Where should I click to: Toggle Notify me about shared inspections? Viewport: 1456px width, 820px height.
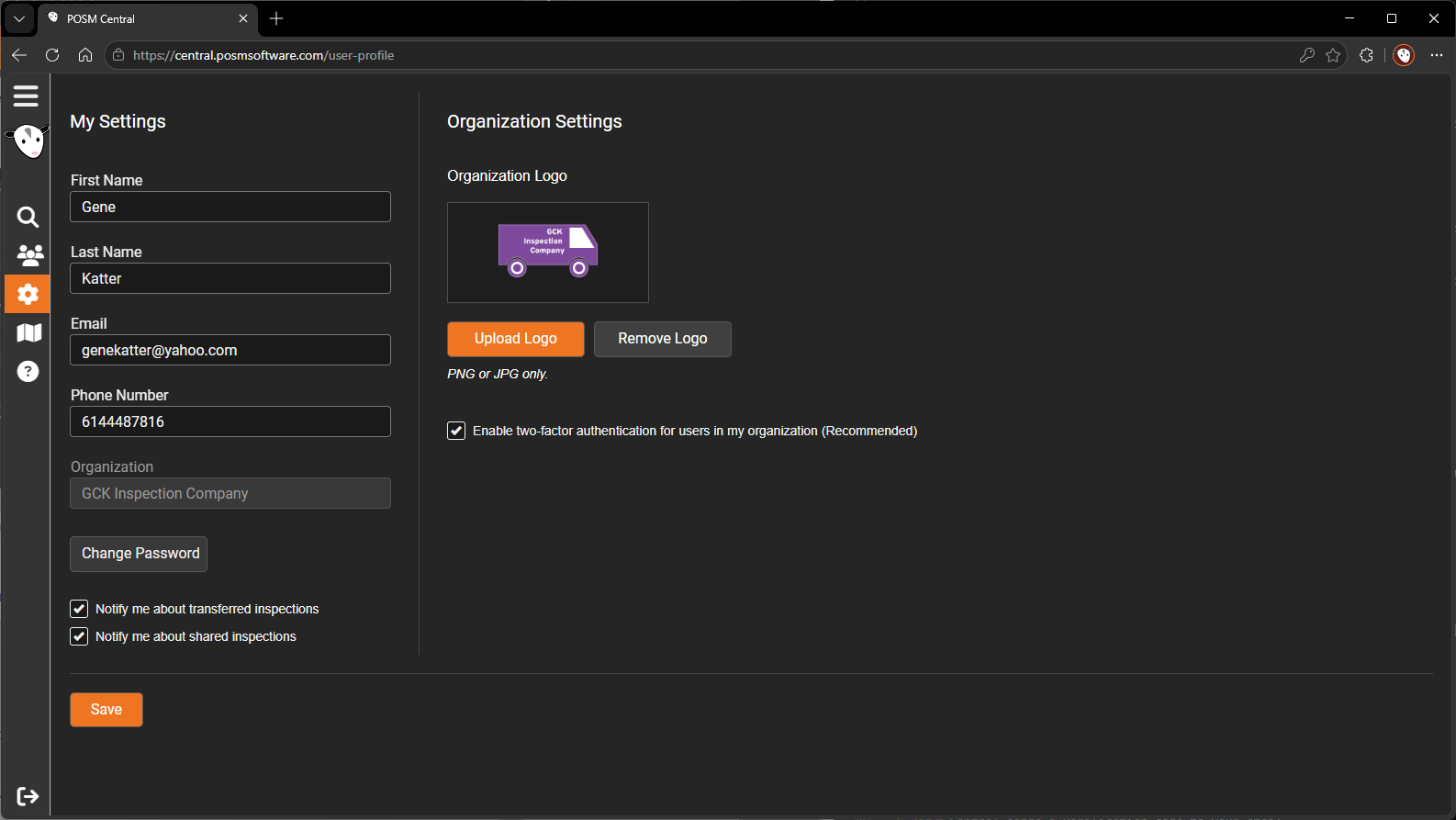79,636
